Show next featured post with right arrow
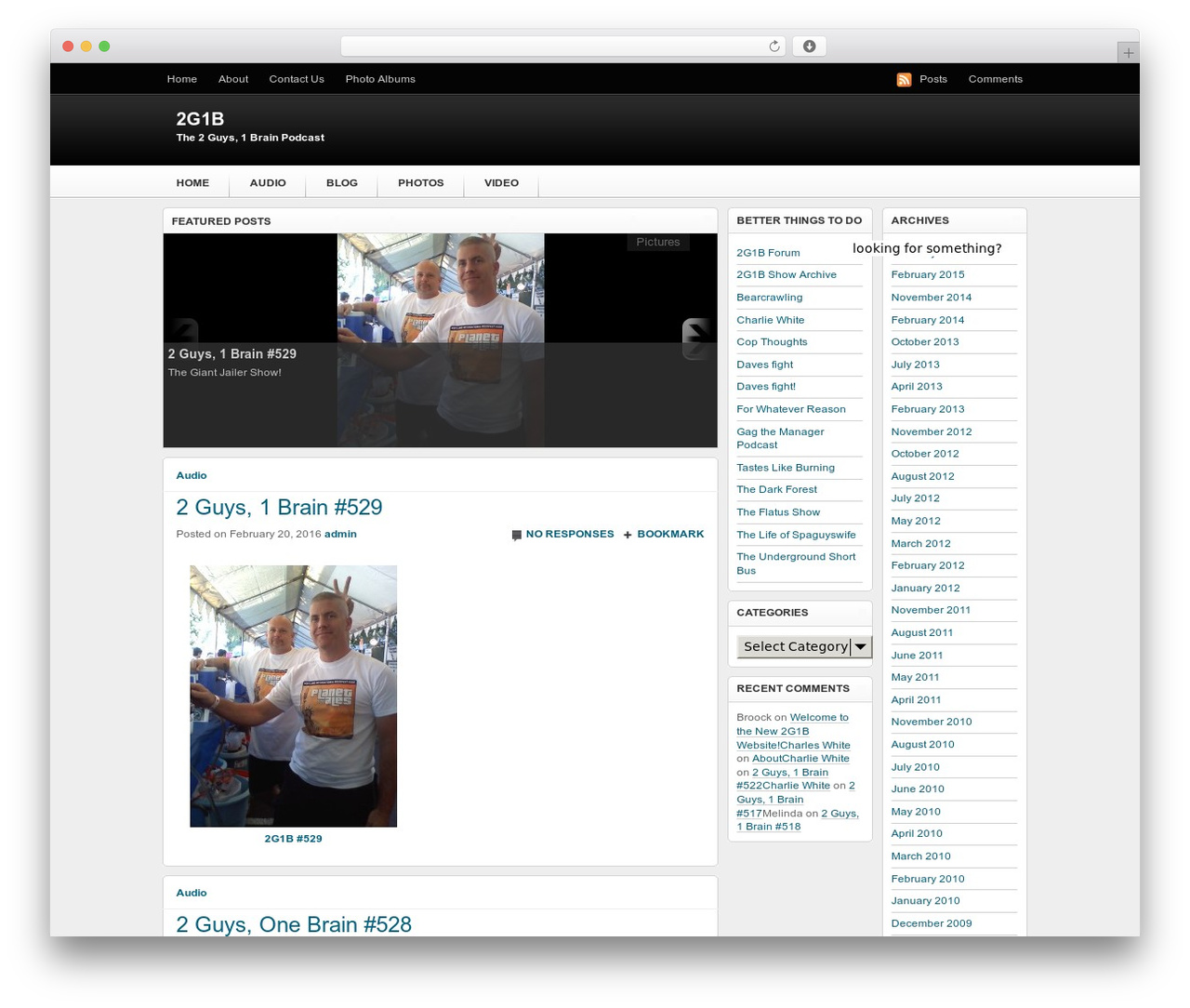 pyautogui.click(x=695, y=338)
